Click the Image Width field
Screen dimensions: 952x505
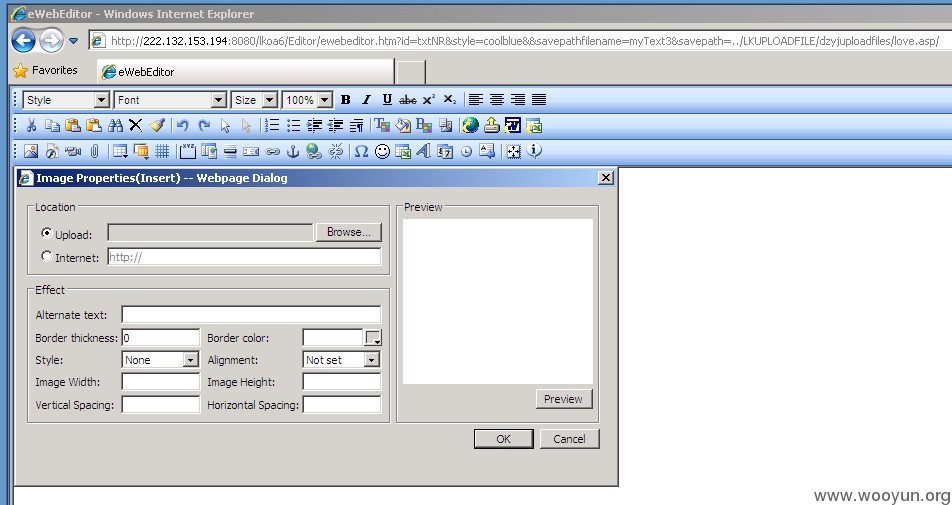pyautogui.click(x=161, y=382)
